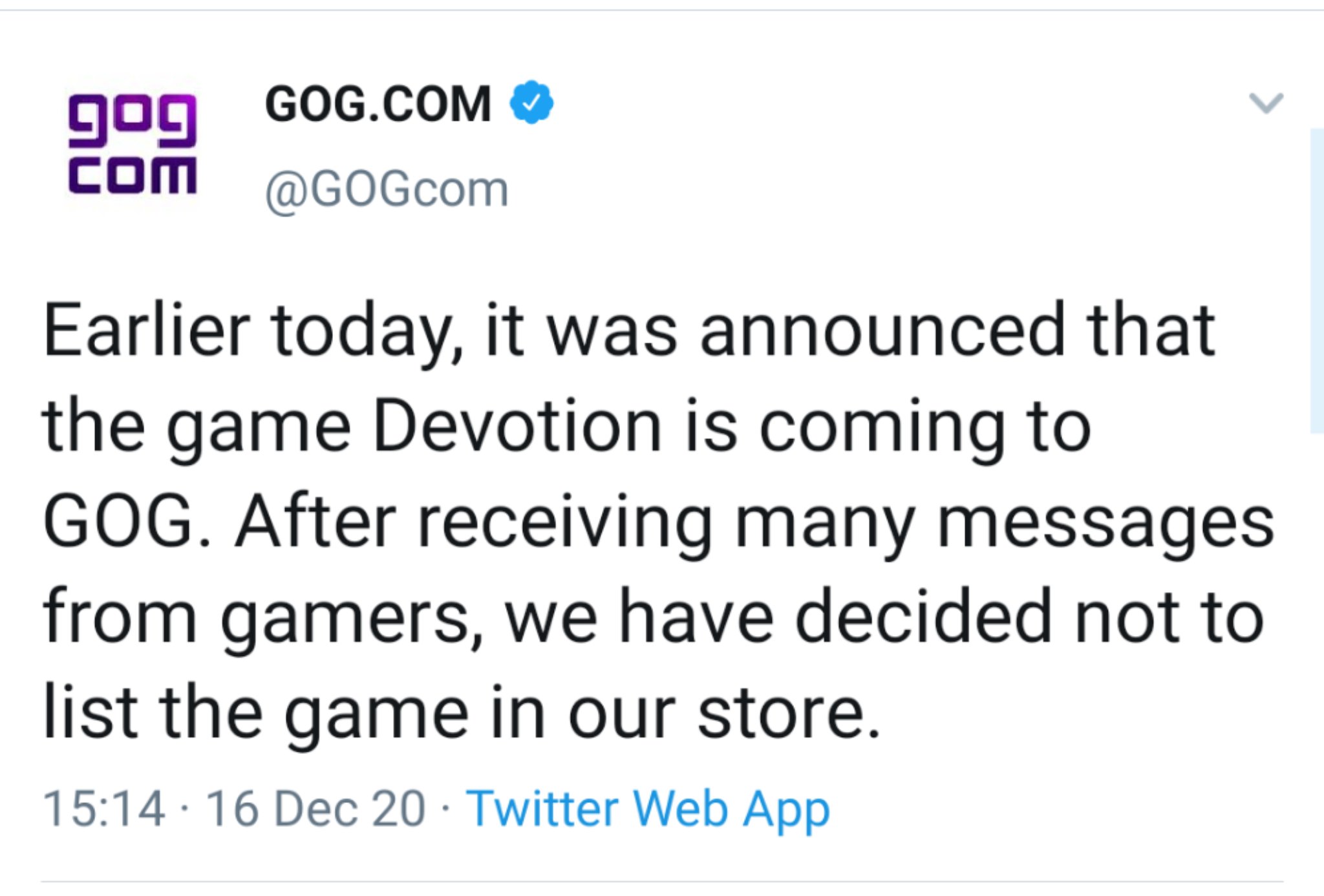The image size is (1324, 896).
Task: Click the blue verified checkmark badge
Action: tap(531, 102)
